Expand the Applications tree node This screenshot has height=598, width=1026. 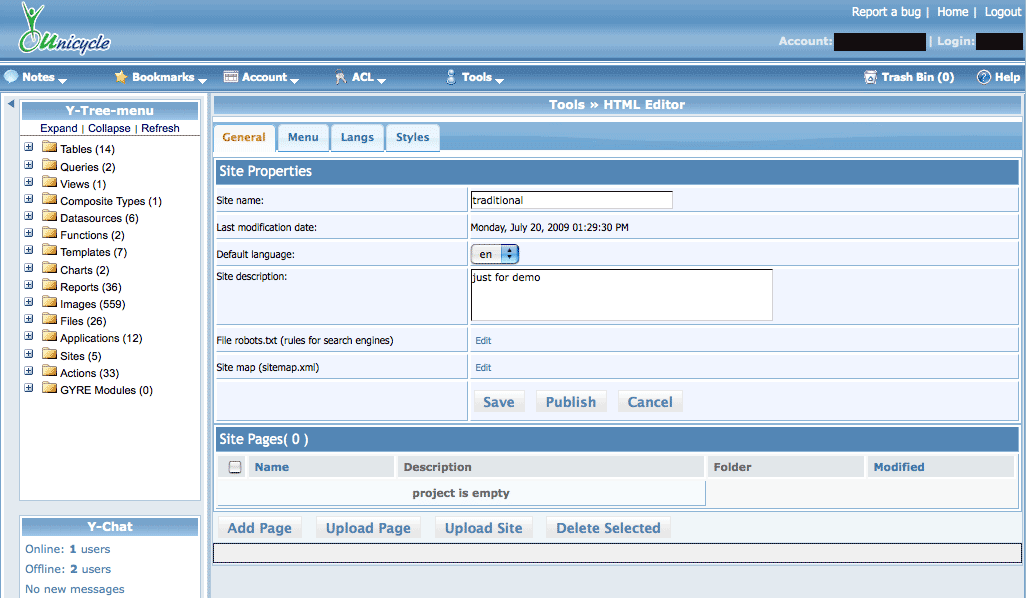coord(29,337)
